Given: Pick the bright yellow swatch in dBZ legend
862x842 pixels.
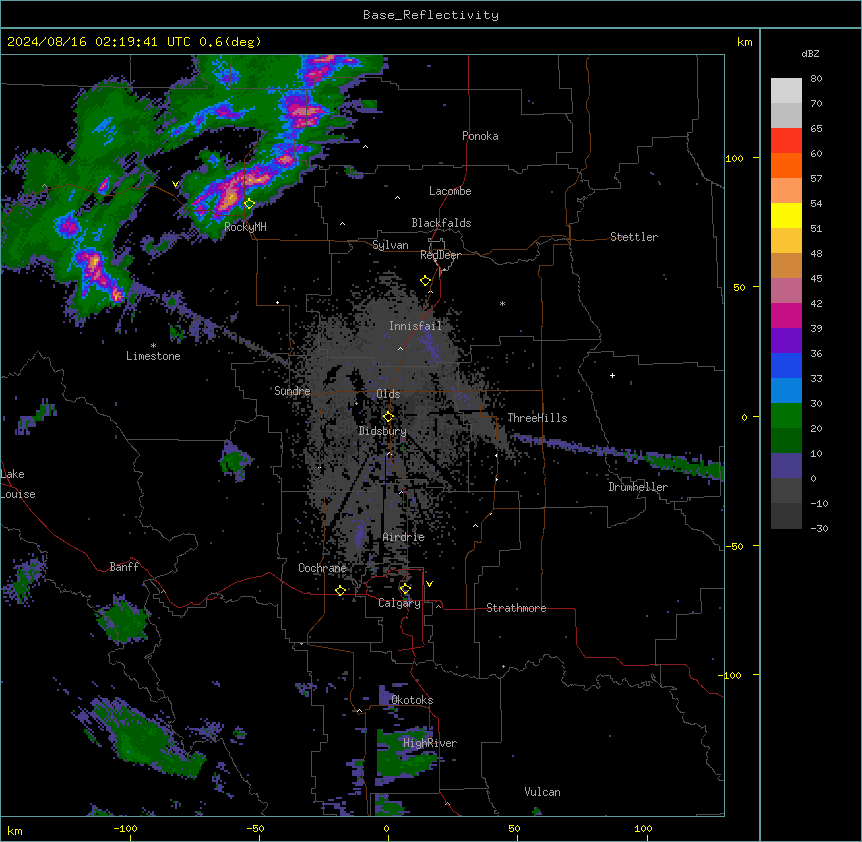Looking at the screenshot, I should 786,215.
